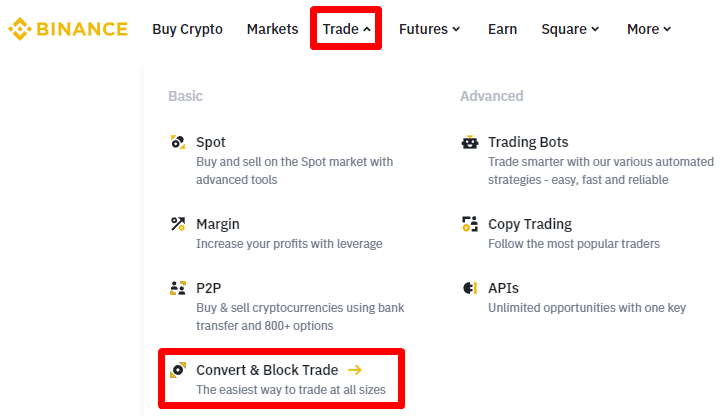Click the APIs plug icon
728x416 pixels.
tap(470, 288)
